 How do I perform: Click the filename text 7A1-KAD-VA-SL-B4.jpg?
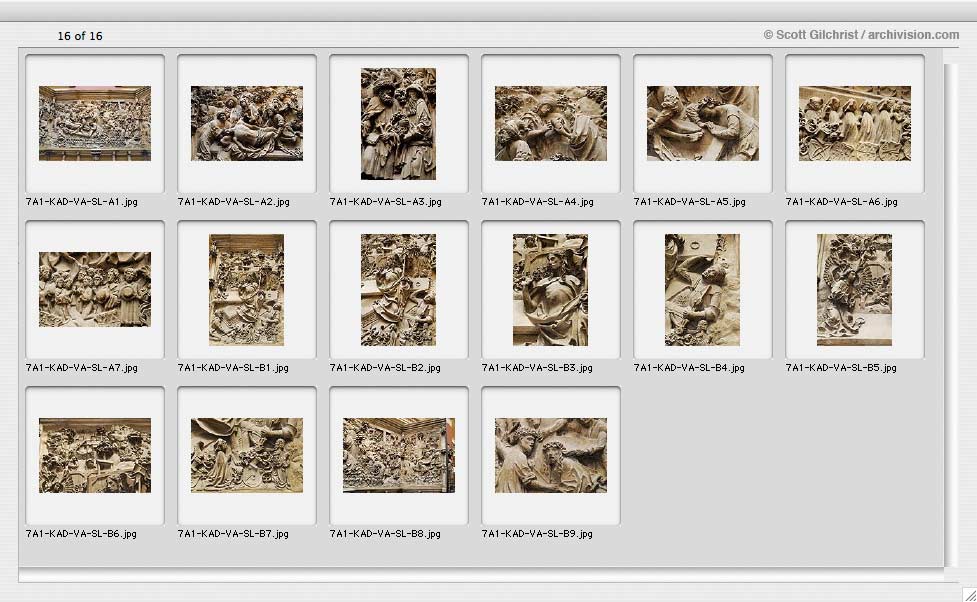tap(689, 368)
